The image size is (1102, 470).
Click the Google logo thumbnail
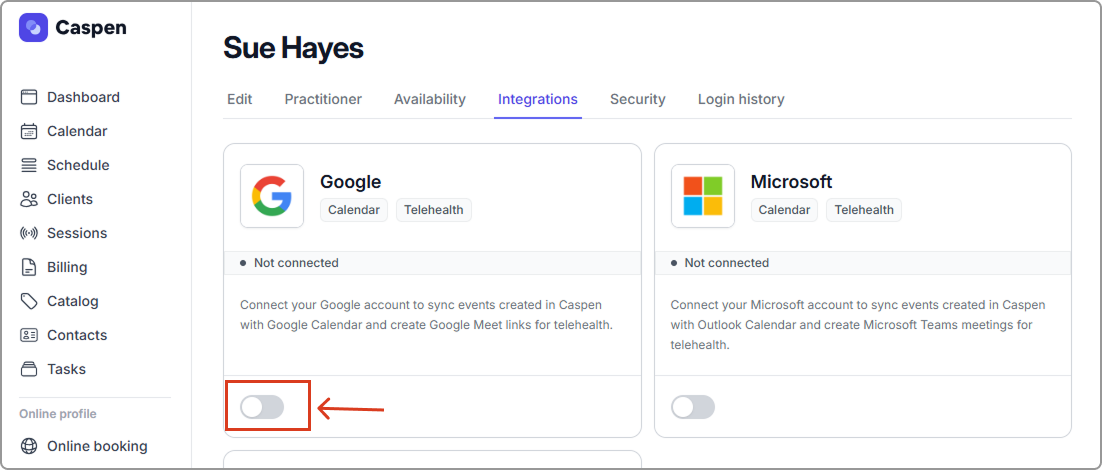(272, 196)
